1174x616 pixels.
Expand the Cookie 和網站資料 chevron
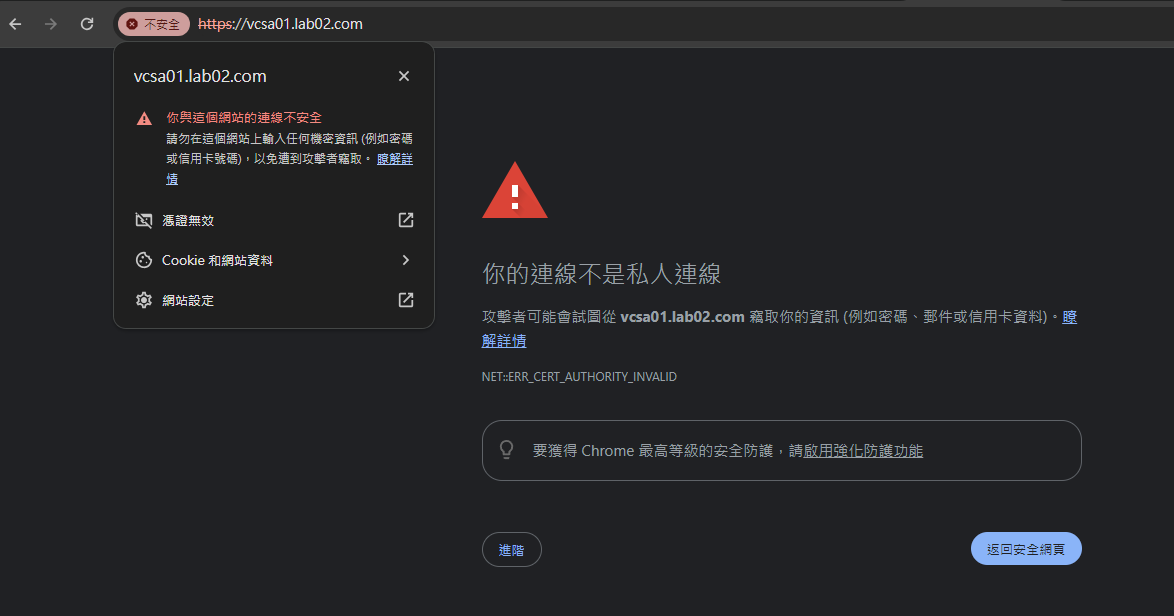(406, 260)
